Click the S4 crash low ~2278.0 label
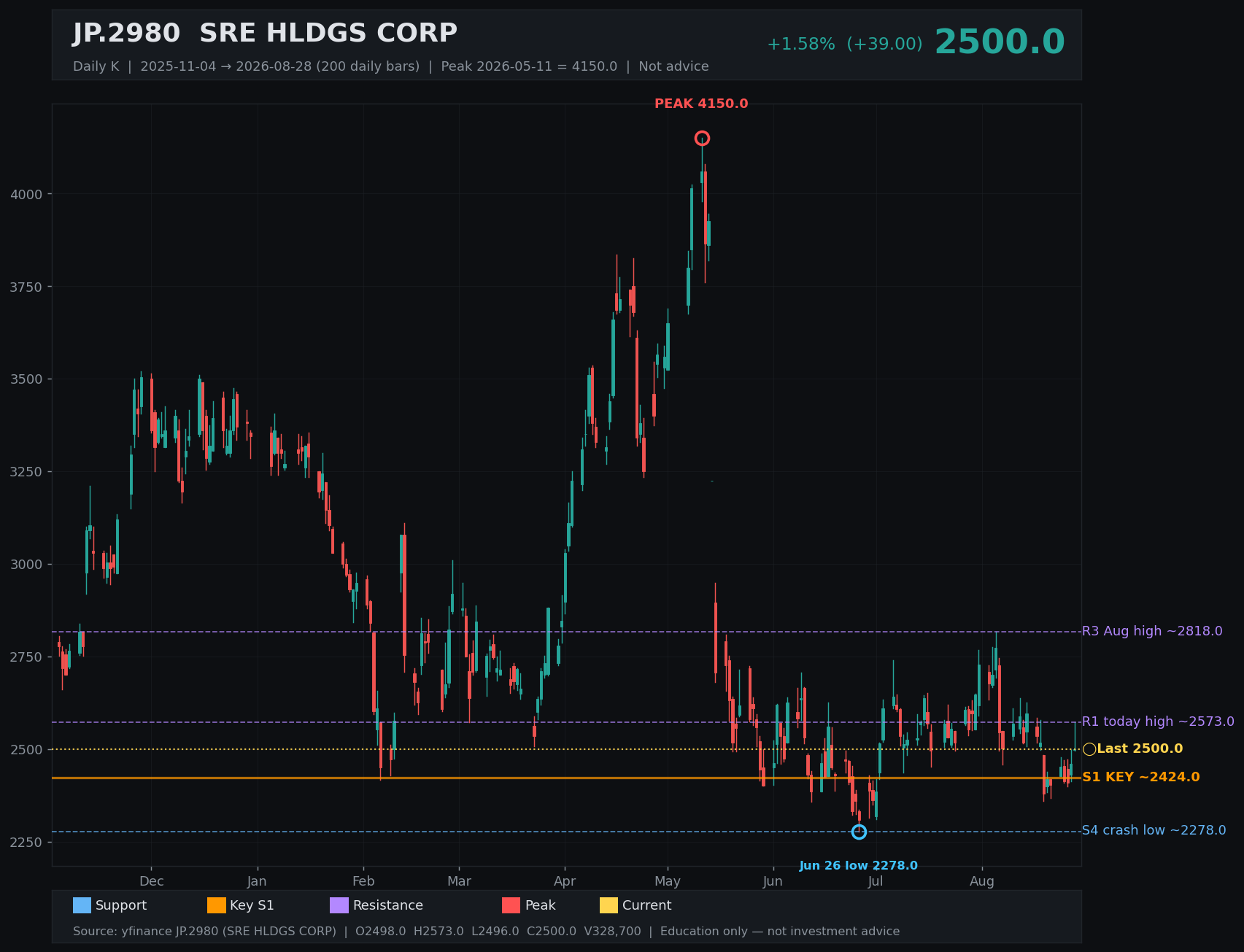The width and height of the screenshot is (1244, 952). pos(1154,831)
